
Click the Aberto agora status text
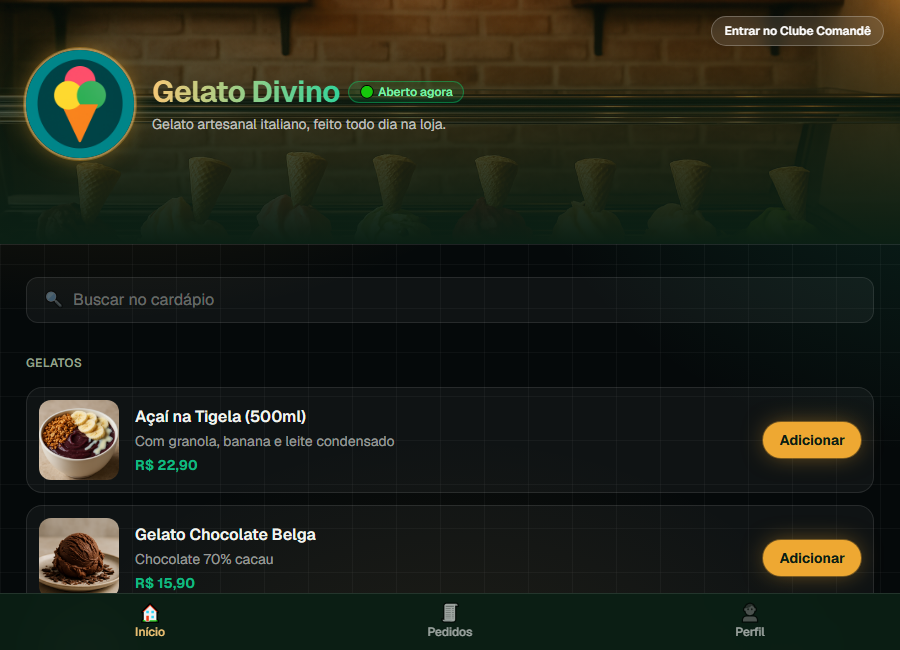415,92
